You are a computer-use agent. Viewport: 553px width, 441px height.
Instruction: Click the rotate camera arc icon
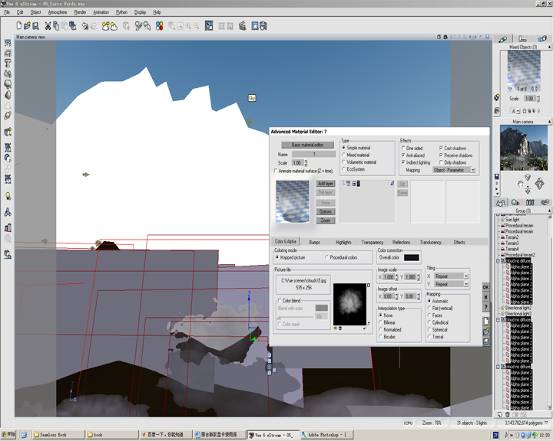click(520, 184)
